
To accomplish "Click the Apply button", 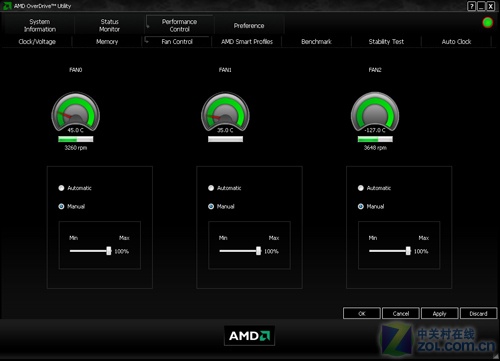I will (x=439, y=313).
